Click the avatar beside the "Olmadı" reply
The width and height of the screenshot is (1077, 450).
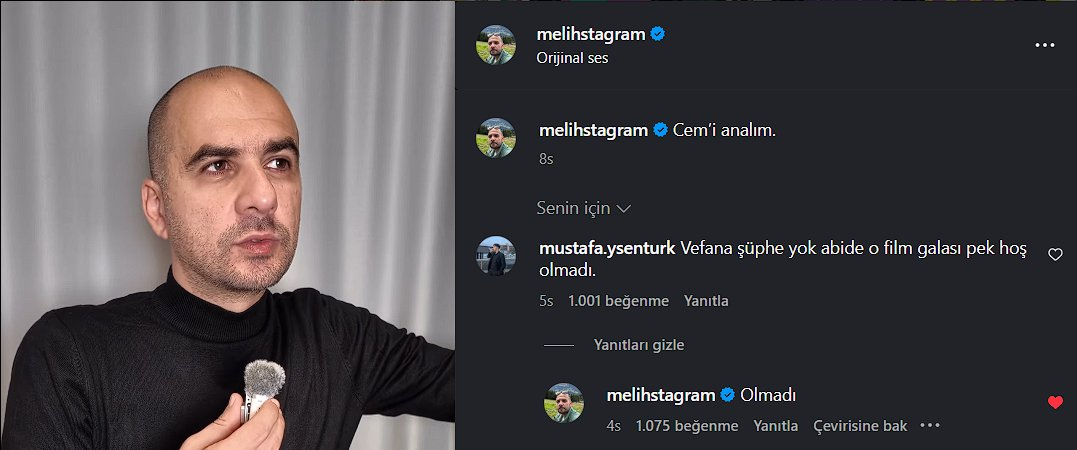pyautogui.click(x=563, y=402)
